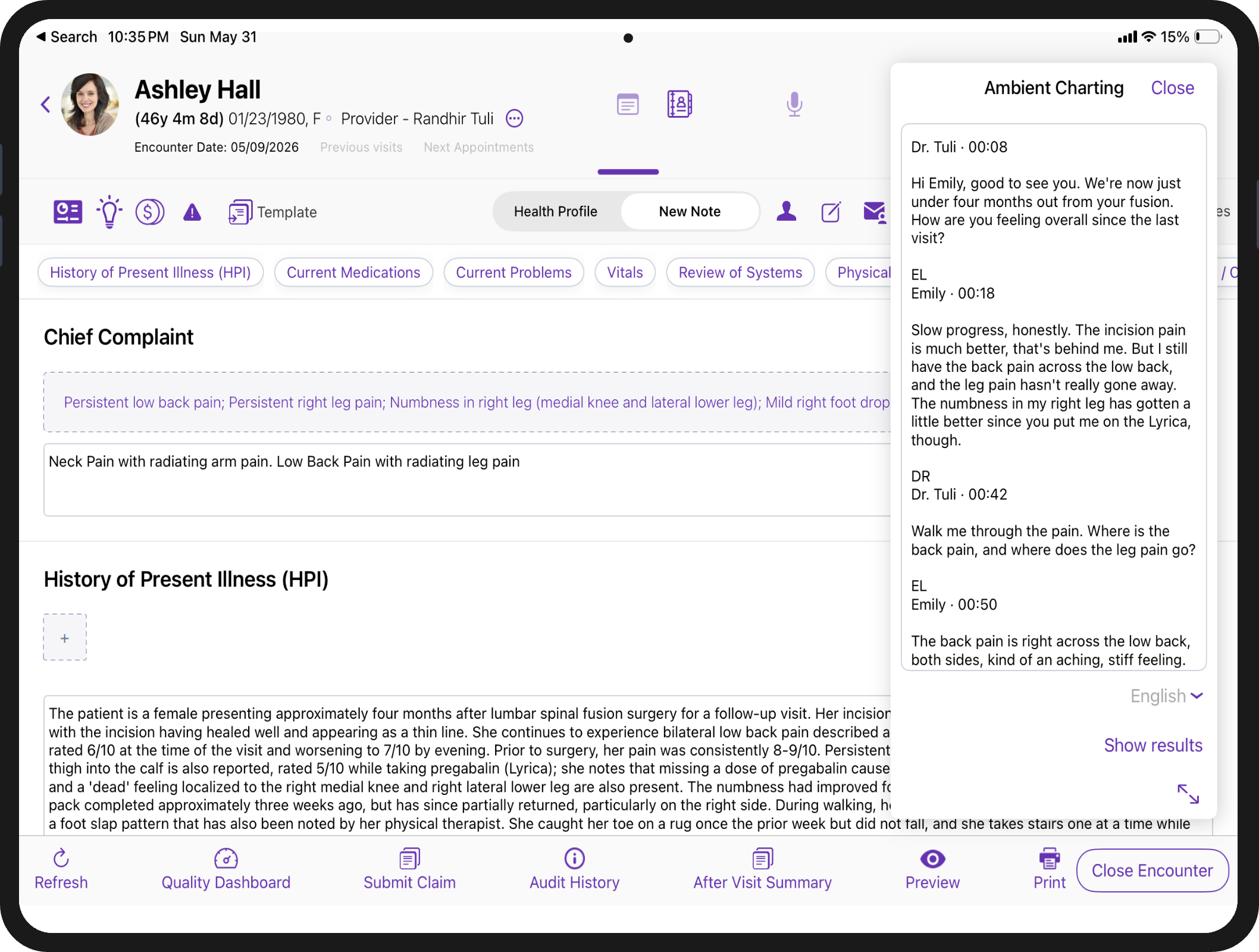Preview the encounter note
The width and height of the screenshot is (1259, 952).
(x=932, y=870)
